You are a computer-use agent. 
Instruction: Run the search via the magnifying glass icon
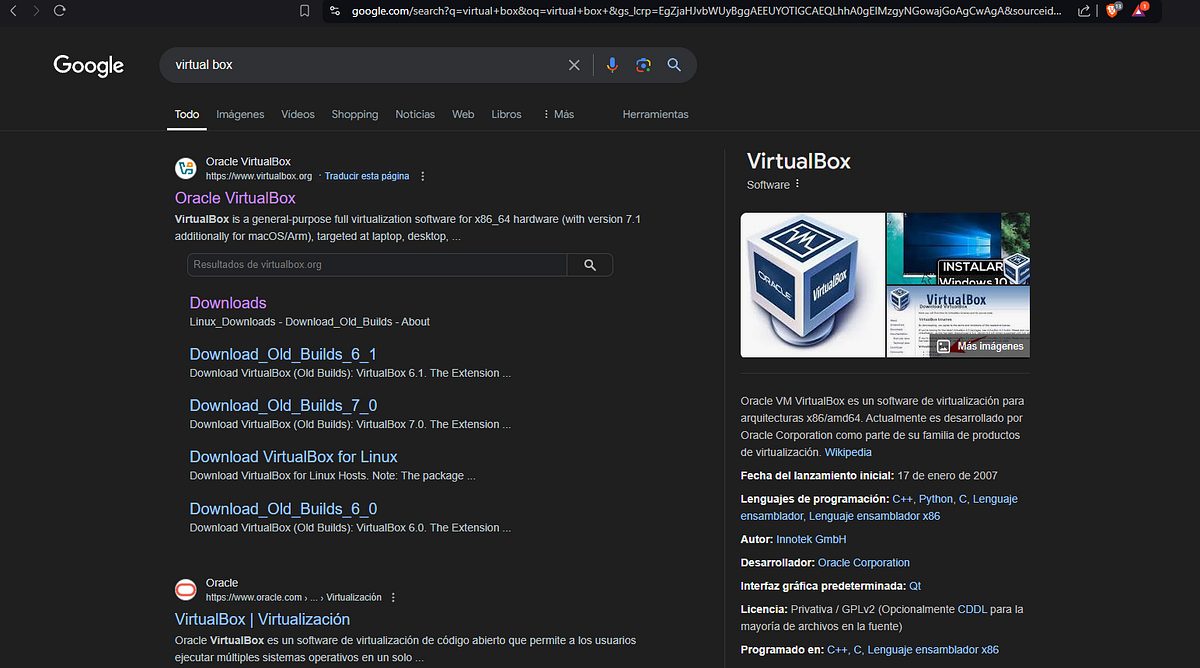pyautogui.click(x=674, y=64)
